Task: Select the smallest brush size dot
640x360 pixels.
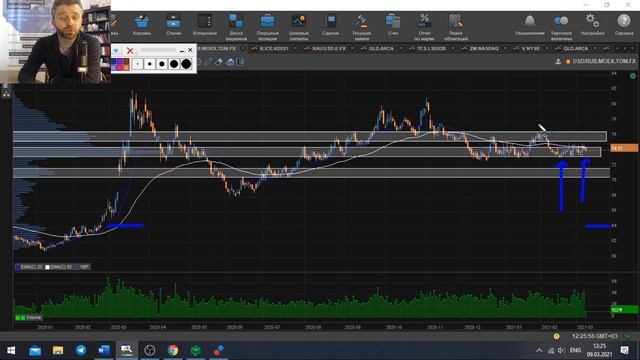Action: pyautogui.click(x=138, y=64)
